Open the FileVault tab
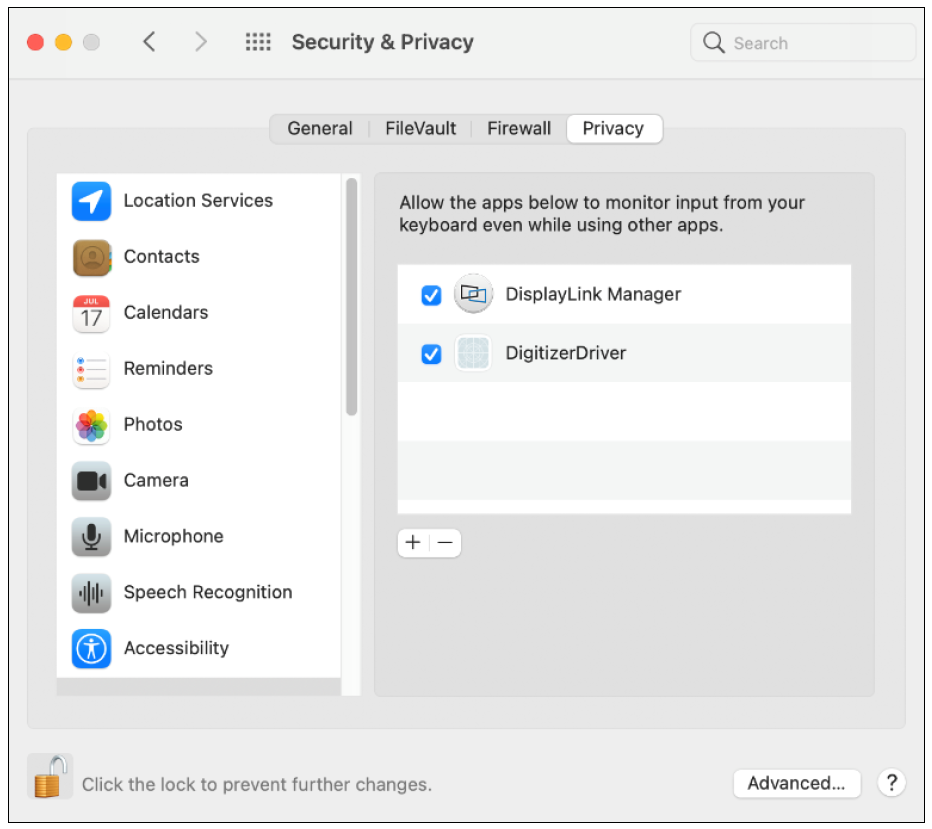 420,129
